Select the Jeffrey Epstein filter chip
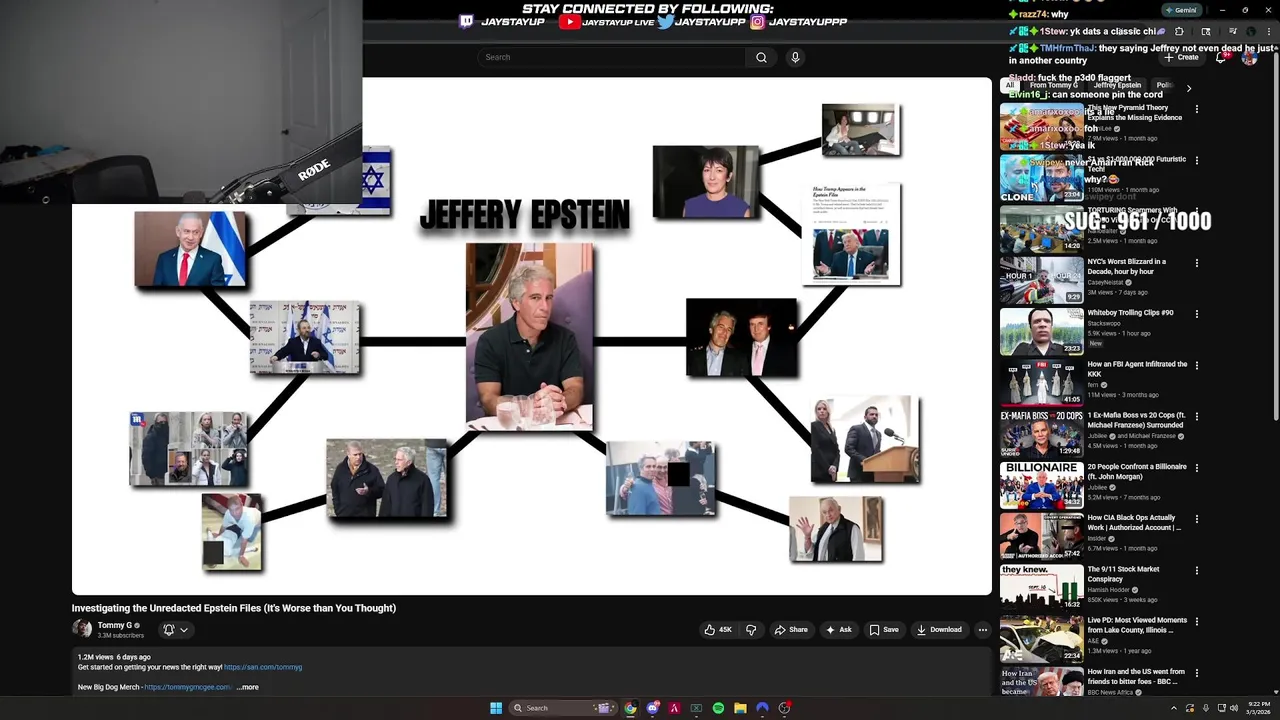1280x720 pixels. click(1117, 86)
